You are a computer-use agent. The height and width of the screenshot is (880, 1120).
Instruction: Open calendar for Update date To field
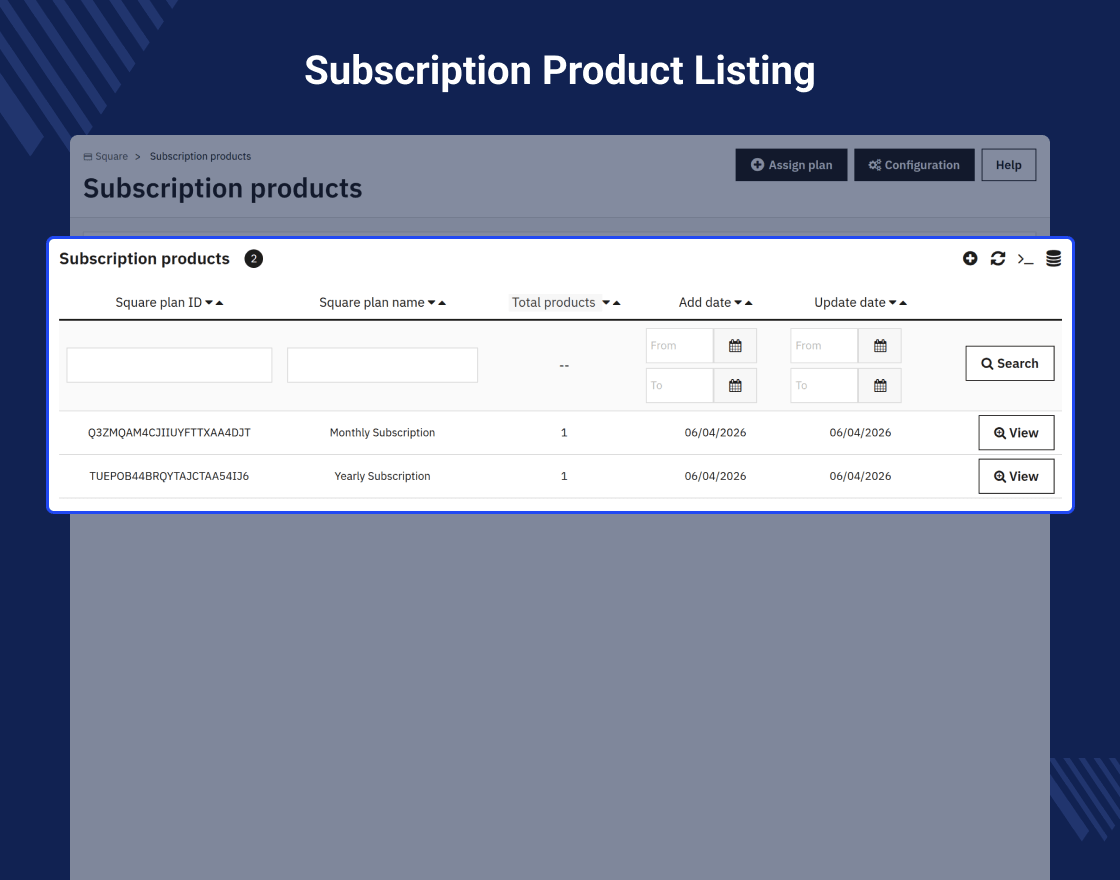tap(880, 386)
